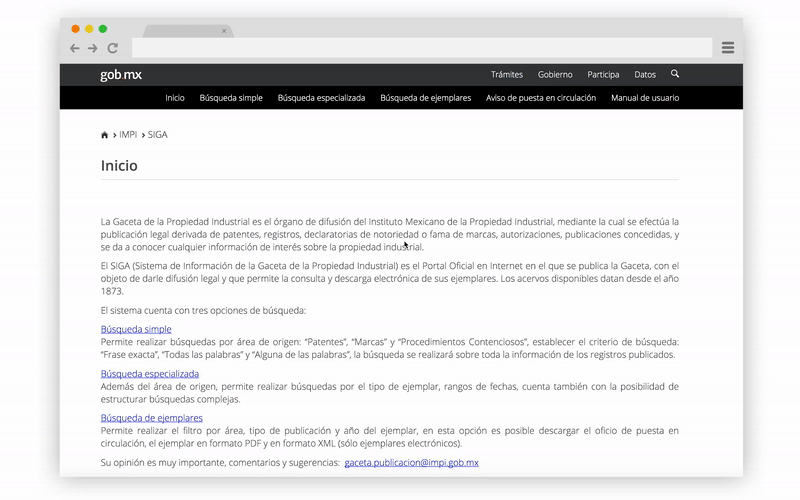The image size is (800, 500).
Task: Go to Inicio menu item
Action: (x=174, y=98)
